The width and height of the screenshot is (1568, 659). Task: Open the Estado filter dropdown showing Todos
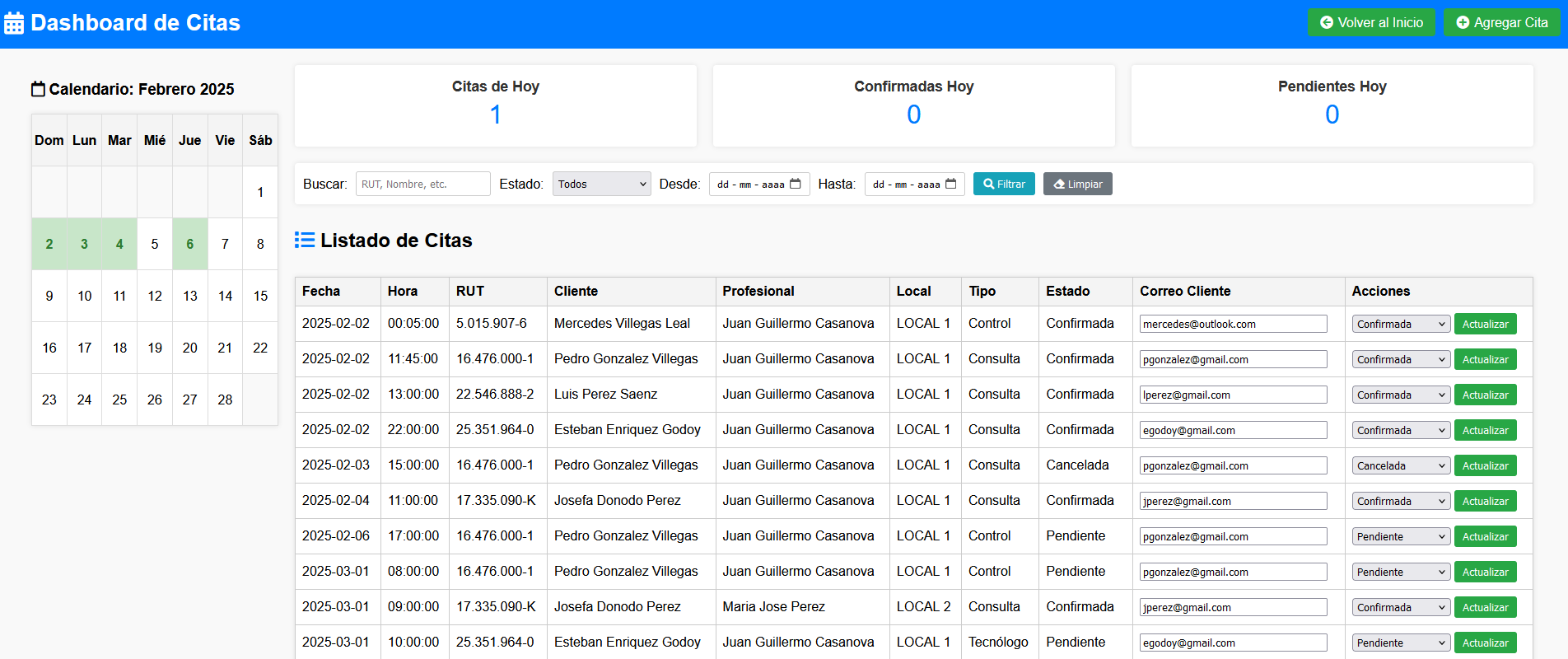click(601, 184)
